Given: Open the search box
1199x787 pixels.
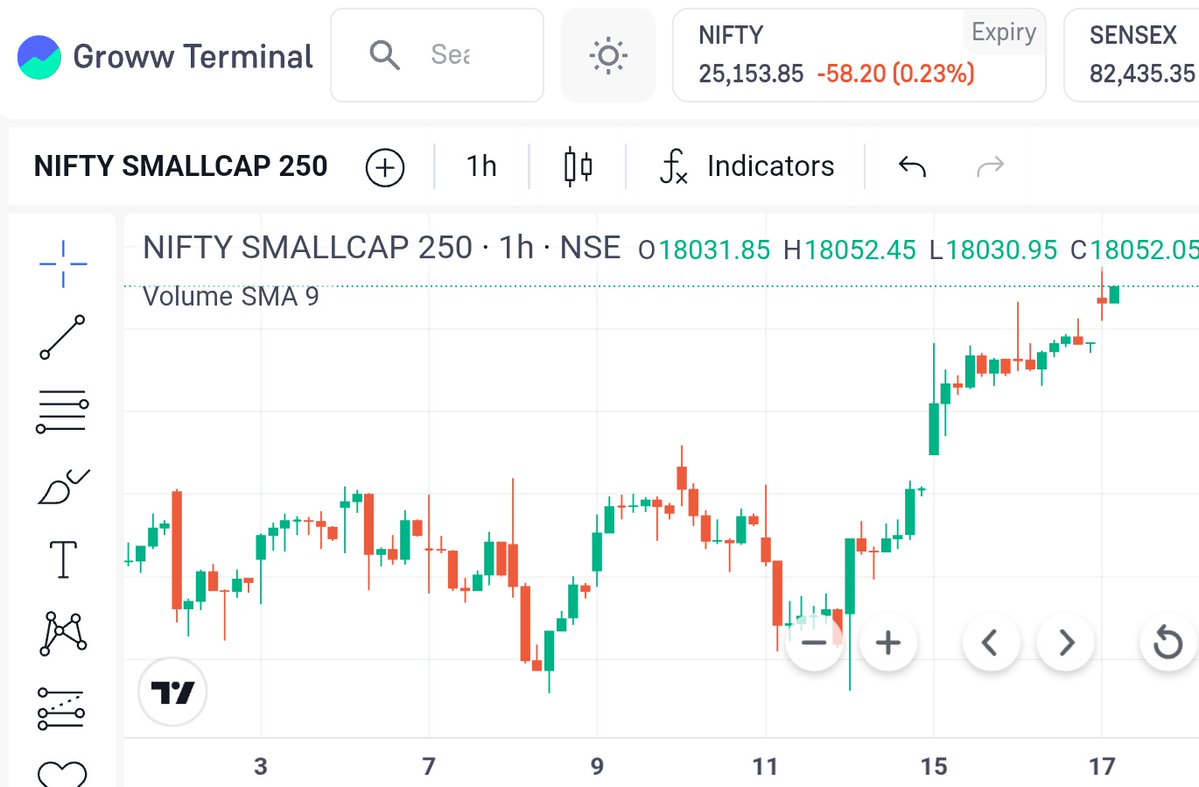Looking at the screenshot, I should (x=437, y=55).
